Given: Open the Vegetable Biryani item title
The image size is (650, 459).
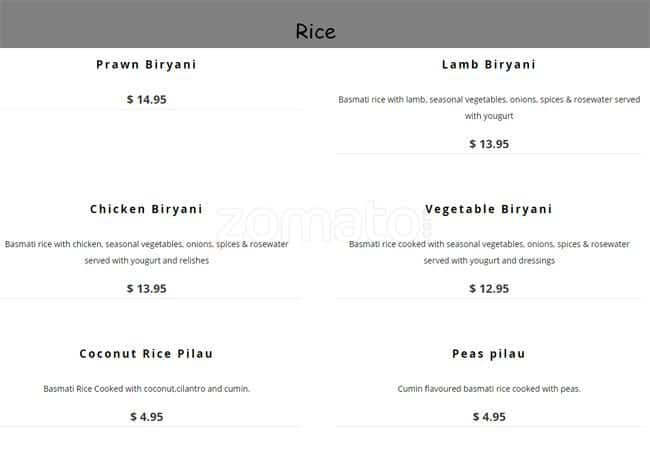Looking at the screenshot, I should [x=489, y=209].
